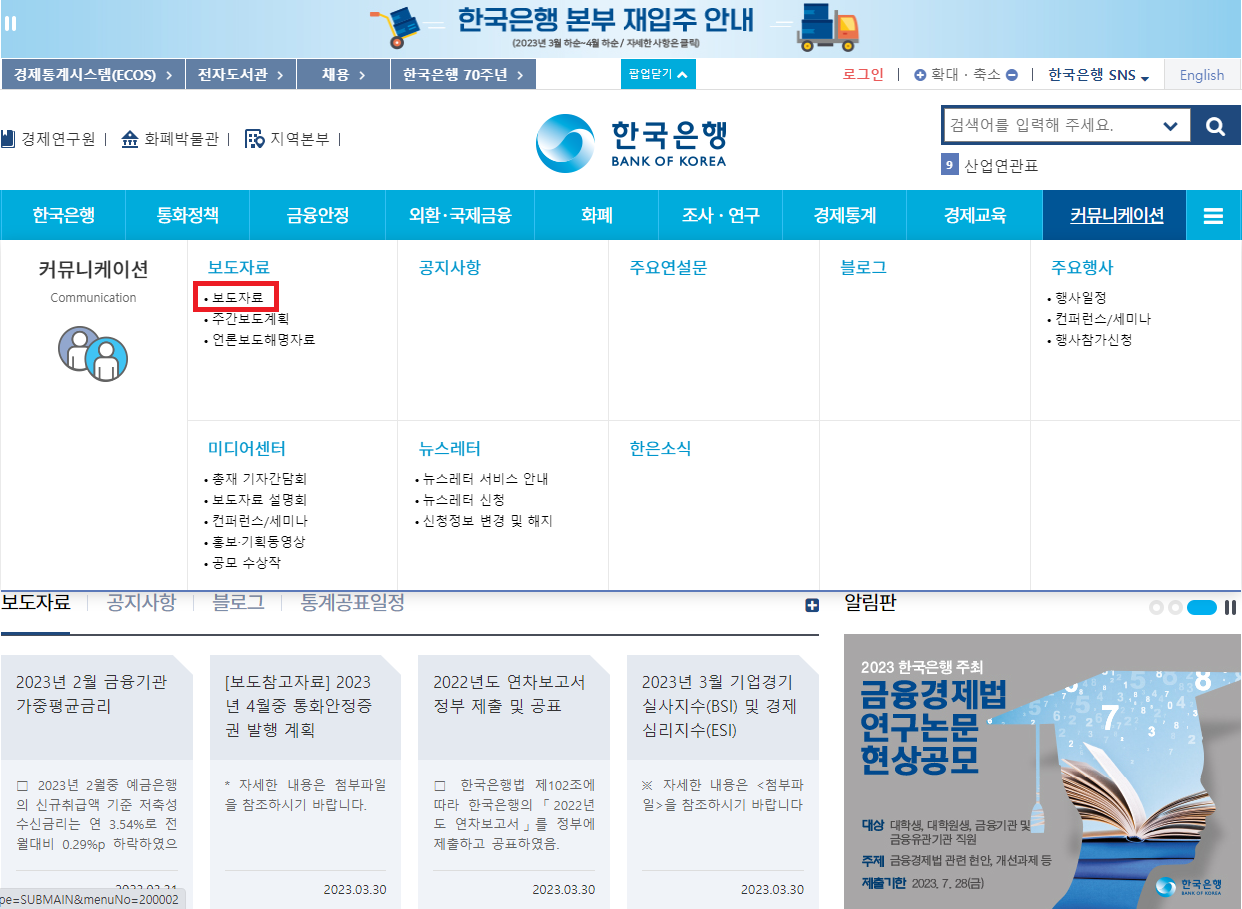
Task: Open 한은소식 menu heading
Action: coord(660,449)
